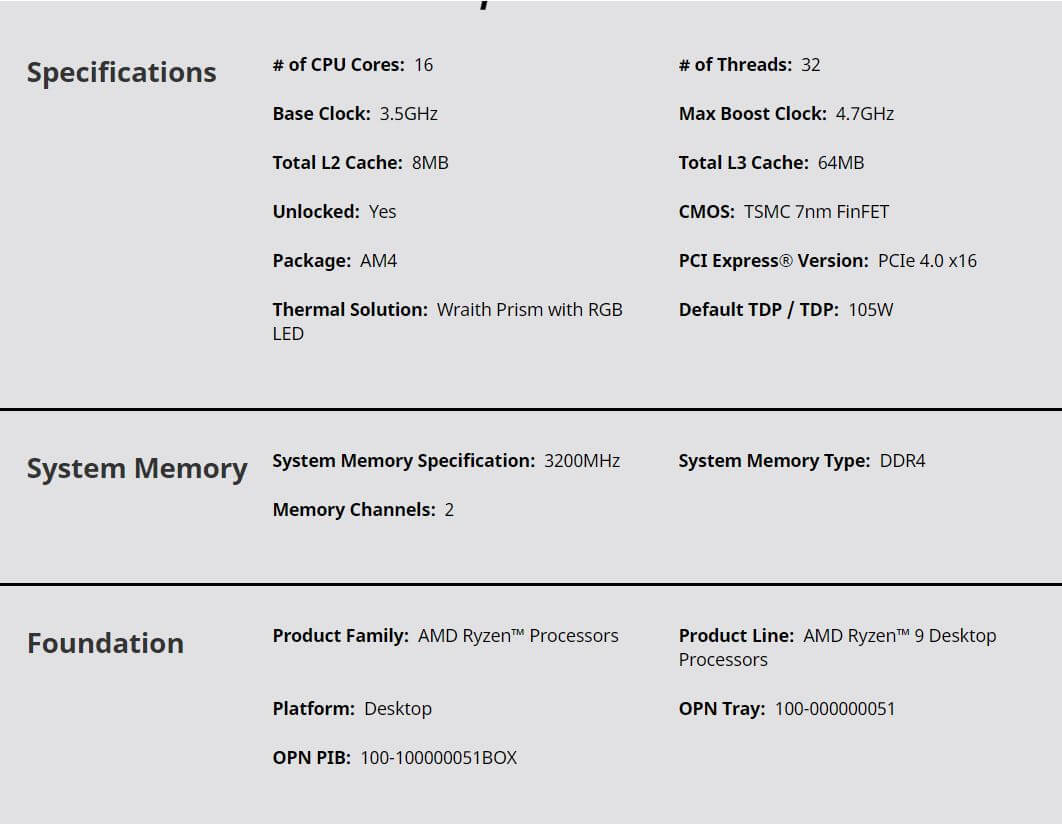Select the TSMC 7nm FinFET text
This screenshot has width=1062, height=824.
(816, 212)
